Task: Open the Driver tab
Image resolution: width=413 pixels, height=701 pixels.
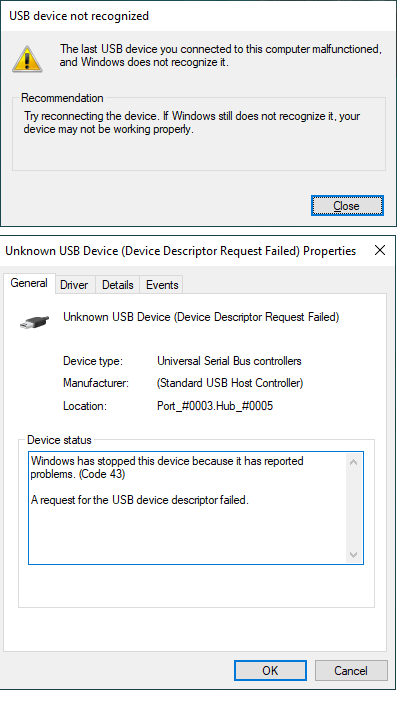Action: (x=74, y=285)
